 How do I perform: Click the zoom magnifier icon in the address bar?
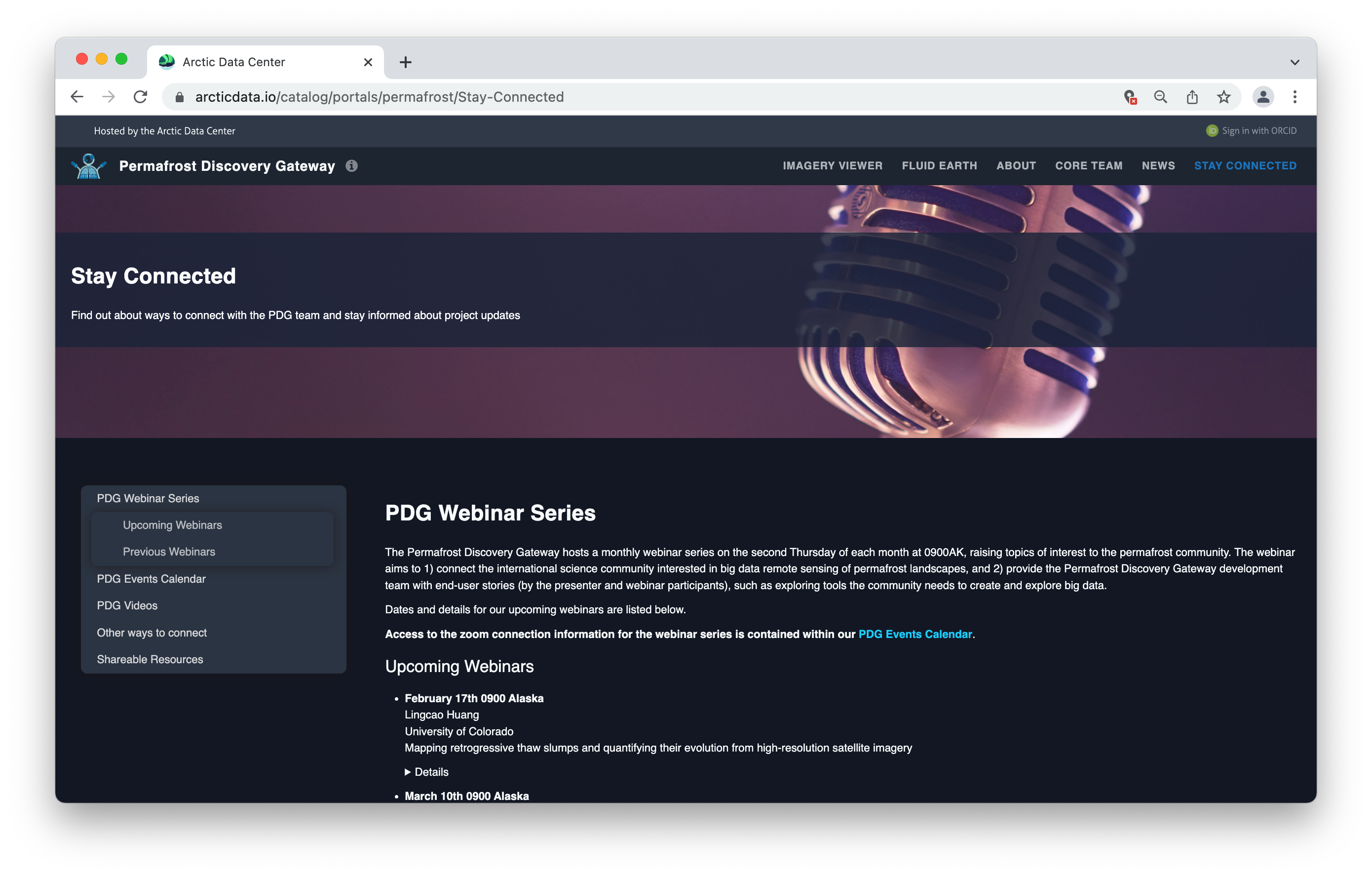click(1161, 97)
